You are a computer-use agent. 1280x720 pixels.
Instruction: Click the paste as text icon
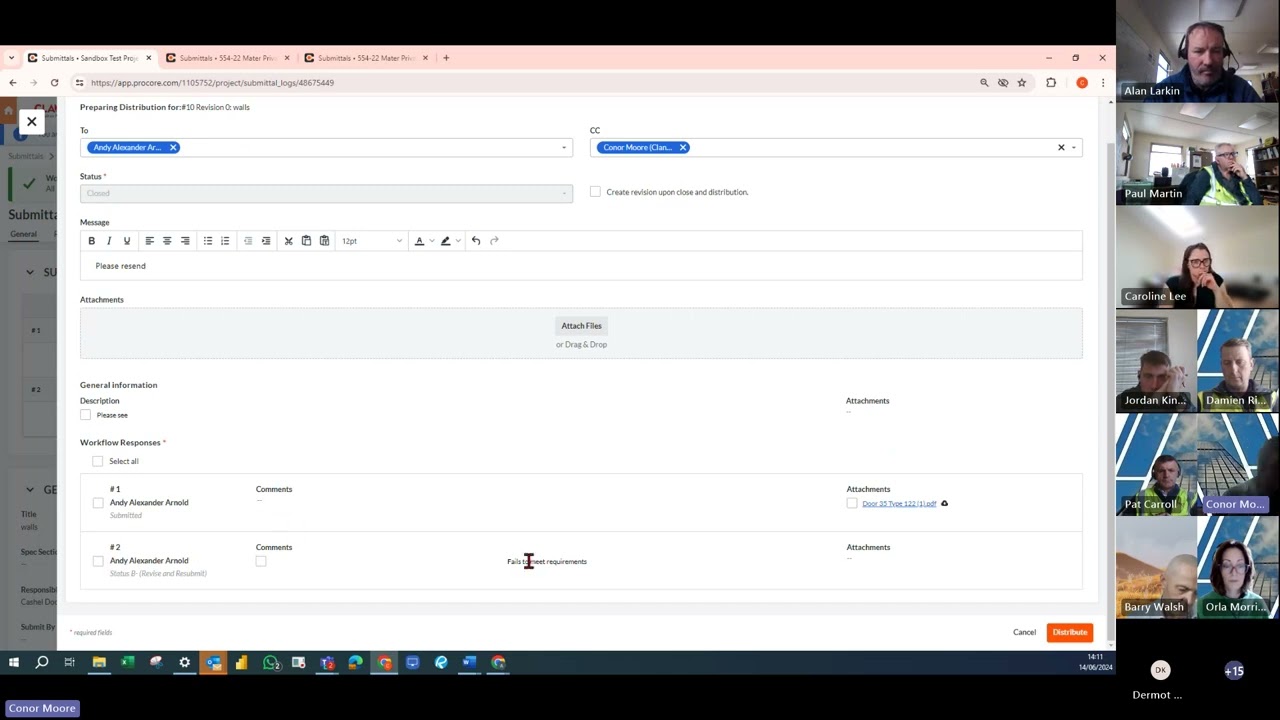point(324,241)
